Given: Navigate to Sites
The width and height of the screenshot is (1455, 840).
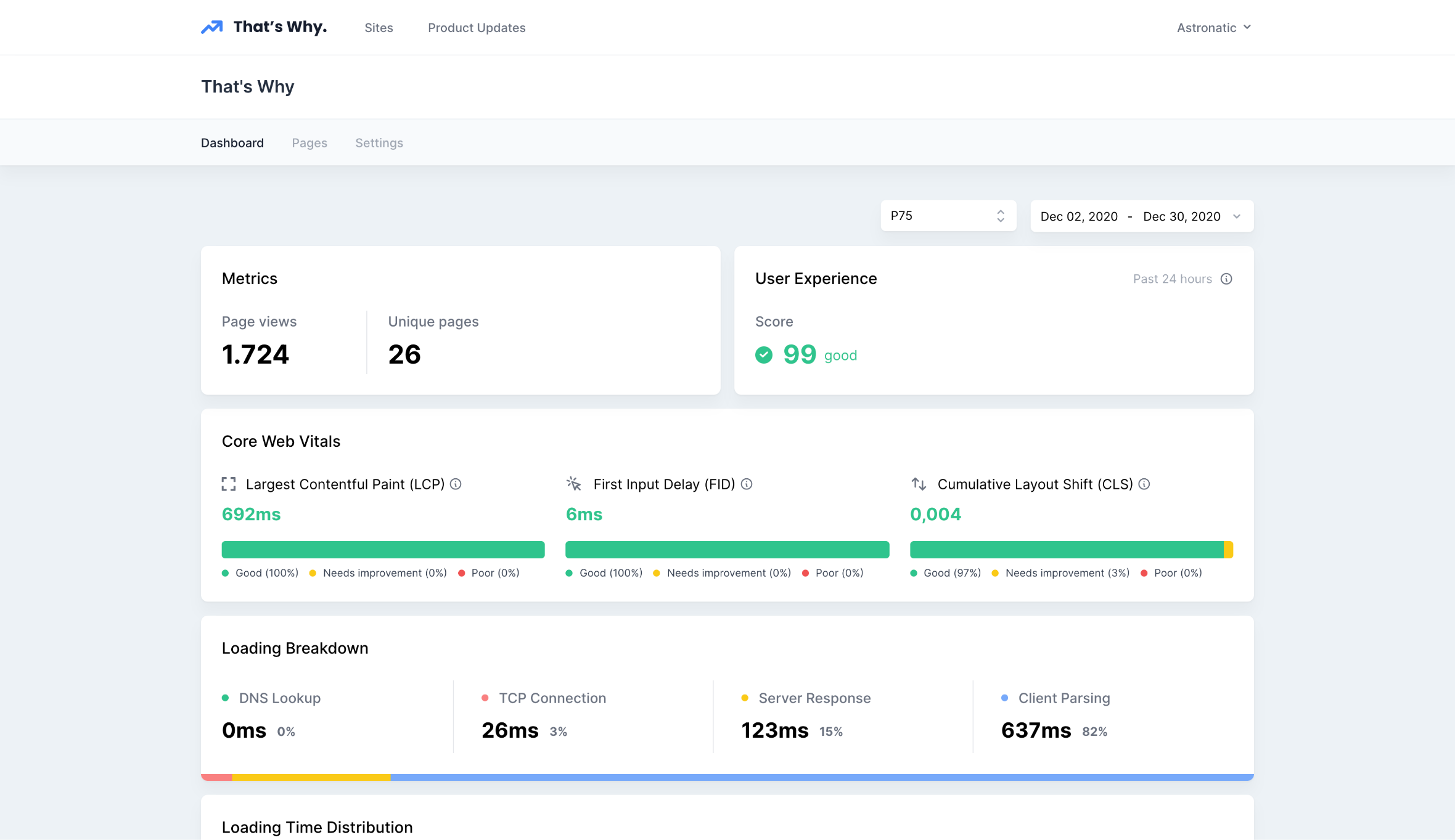Looking at the screenshot, I should (379, 28).
